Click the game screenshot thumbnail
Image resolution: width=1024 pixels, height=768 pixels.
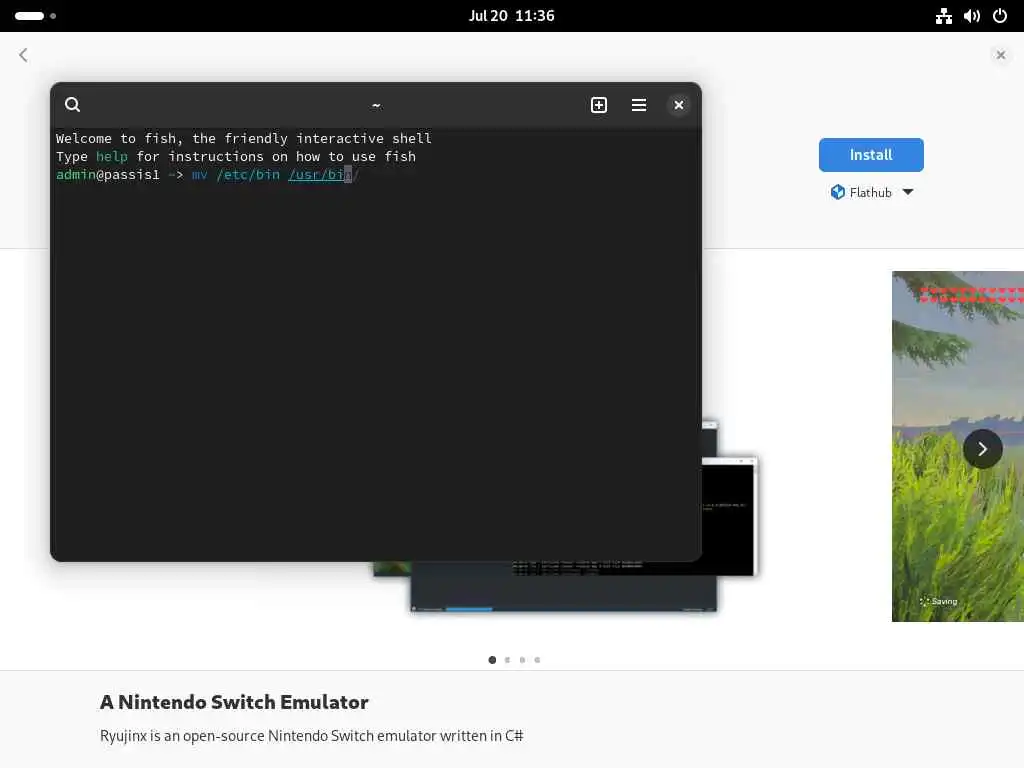click(957, 446)
